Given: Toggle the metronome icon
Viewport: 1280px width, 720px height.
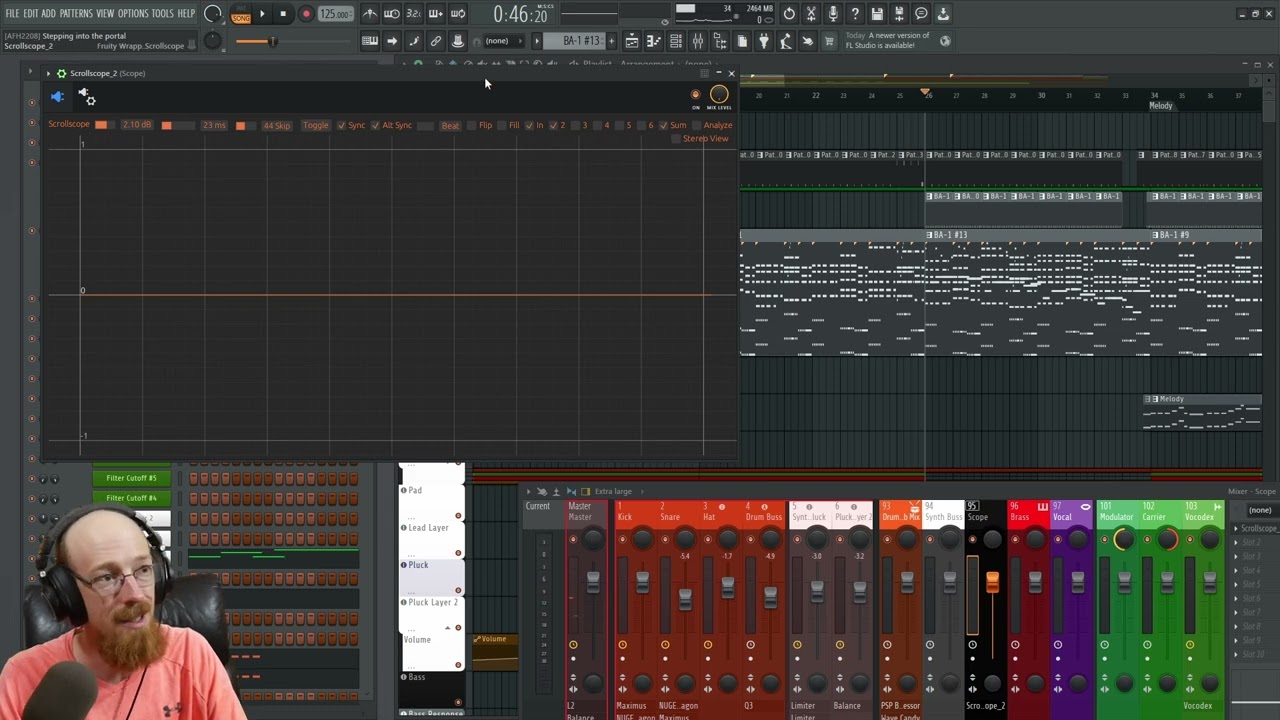Looking at the screenshot, I should (x=370, y=14).
